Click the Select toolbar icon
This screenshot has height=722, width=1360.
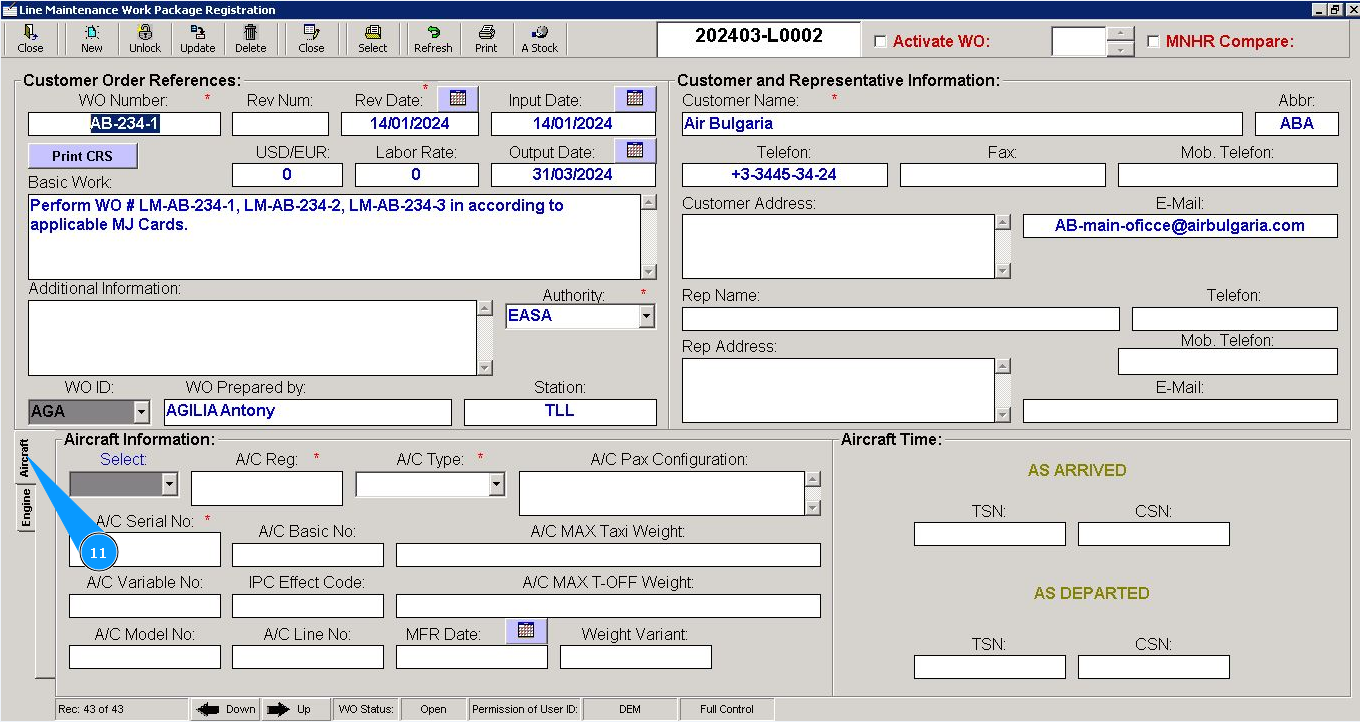tap(372, 38)
